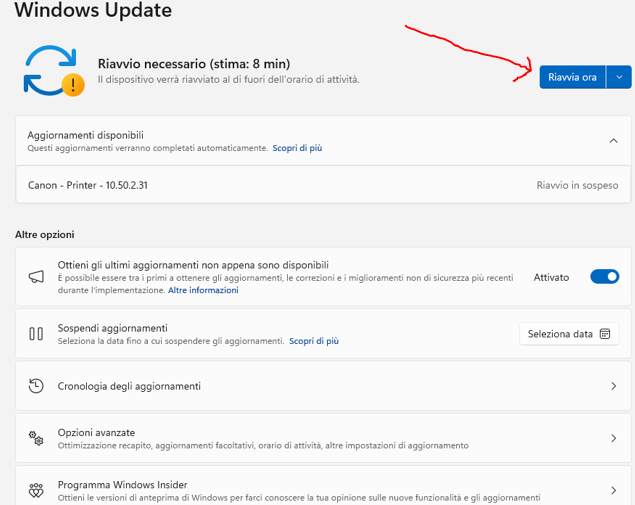The width and height of the screenshot is (635, 505).
Task: Click the history clock icon
Action: pos(36,386)
